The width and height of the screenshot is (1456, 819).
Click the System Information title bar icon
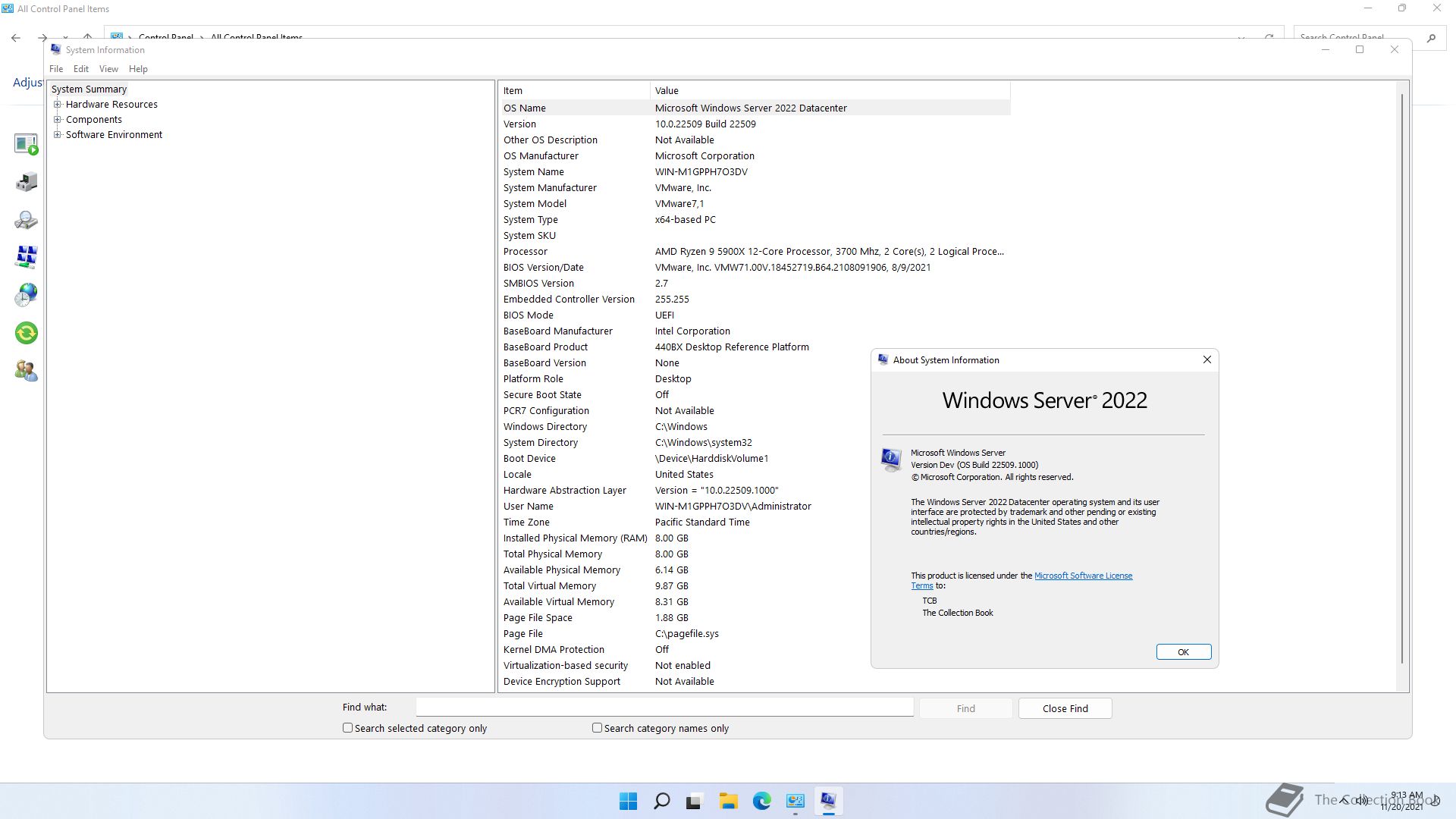pos(55,49)
